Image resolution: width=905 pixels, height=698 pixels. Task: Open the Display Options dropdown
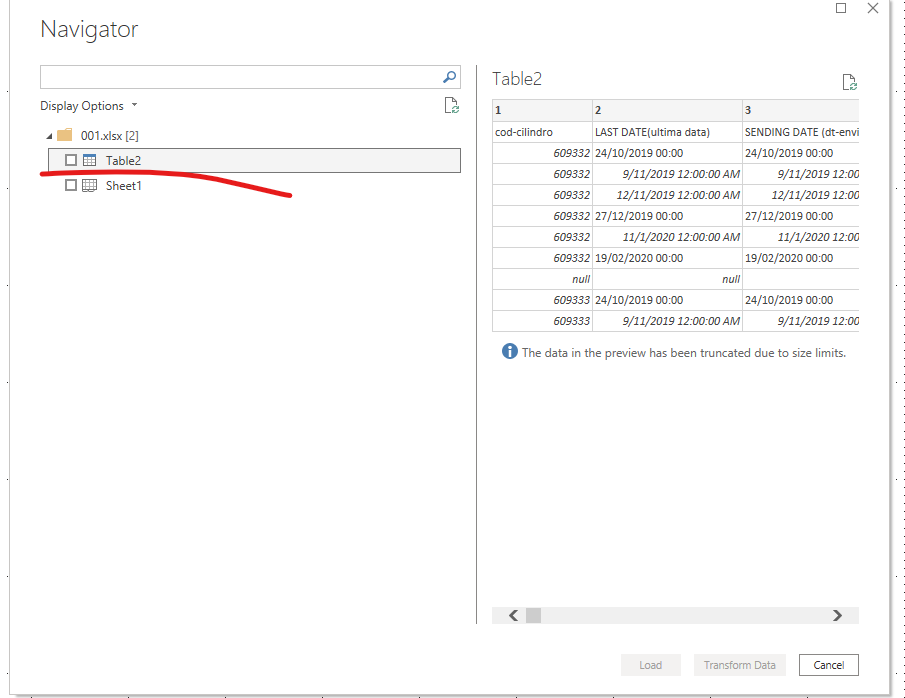pyautogui.click(x=88, y=106)
